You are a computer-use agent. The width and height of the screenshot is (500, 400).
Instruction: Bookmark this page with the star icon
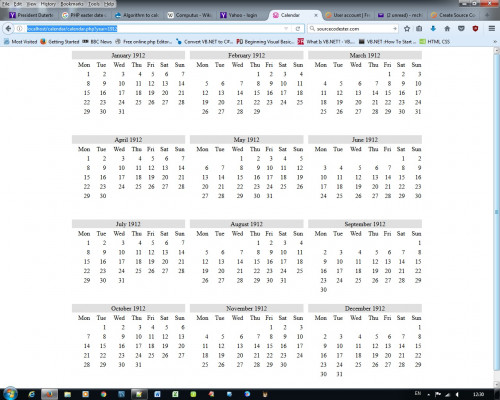click(x=407, y=29)
